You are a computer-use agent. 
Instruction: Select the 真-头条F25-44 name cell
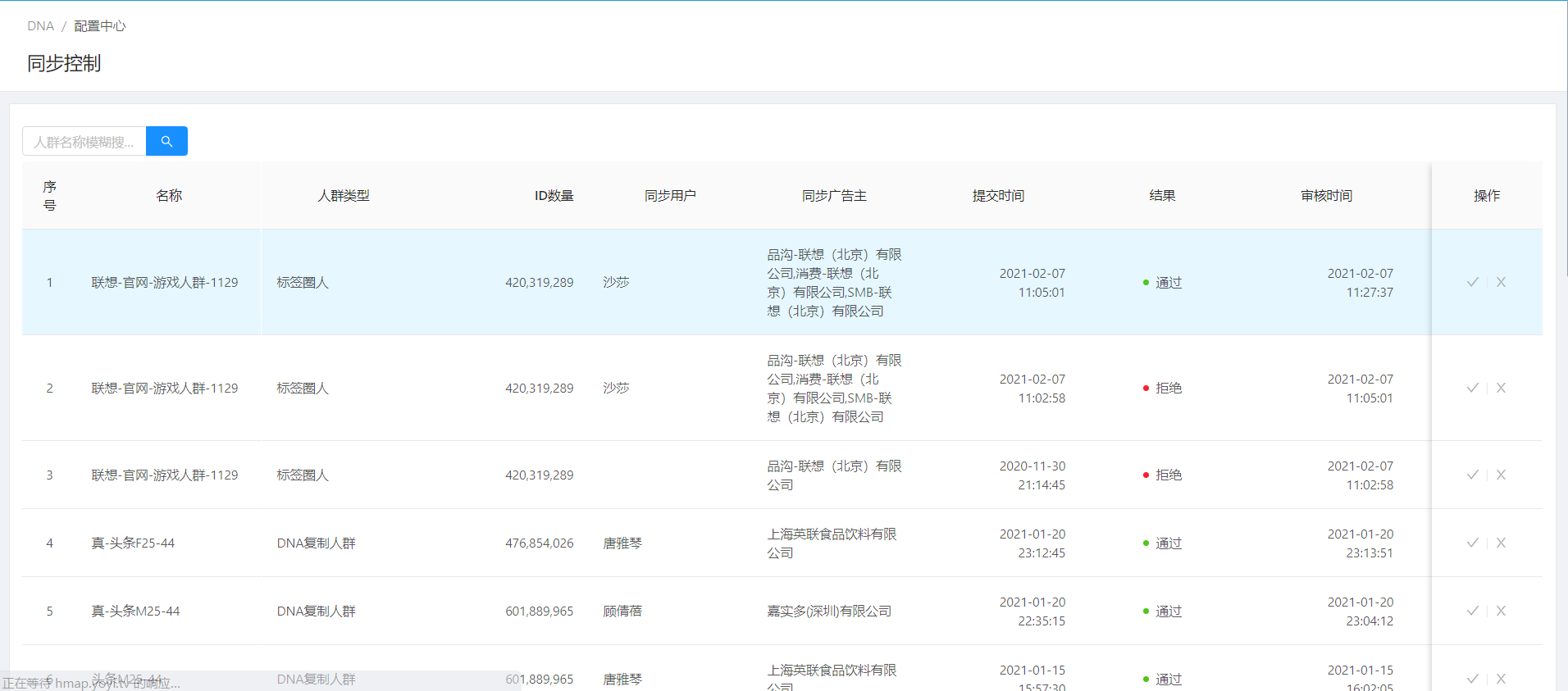coord(133,543)
